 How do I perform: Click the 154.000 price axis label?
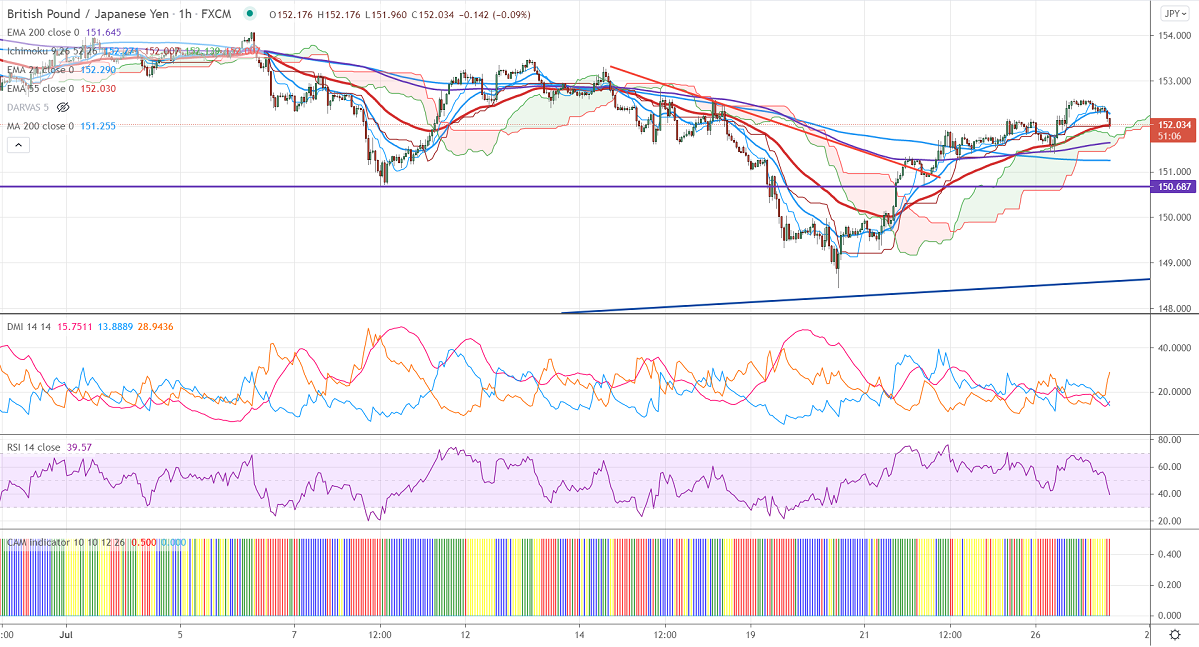pos(1174,35)
